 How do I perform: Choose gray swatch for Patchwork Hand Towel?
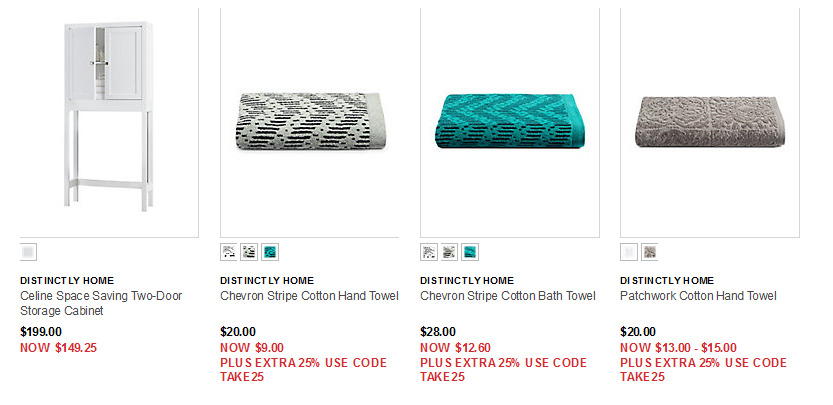(649, 252)
